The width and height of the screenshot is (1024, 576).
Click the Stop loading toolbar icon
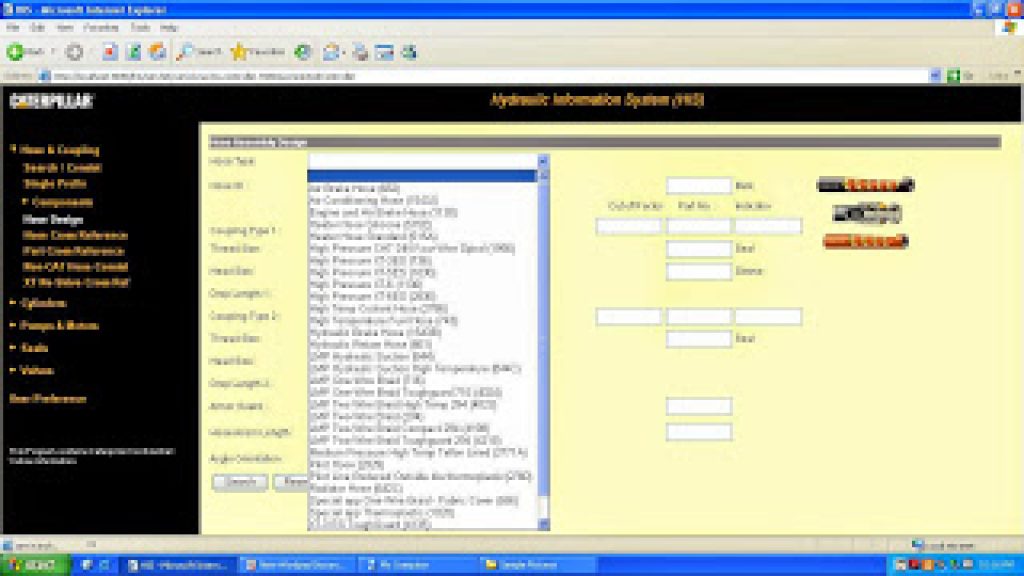pyautogui.click(x=110, y=52)
